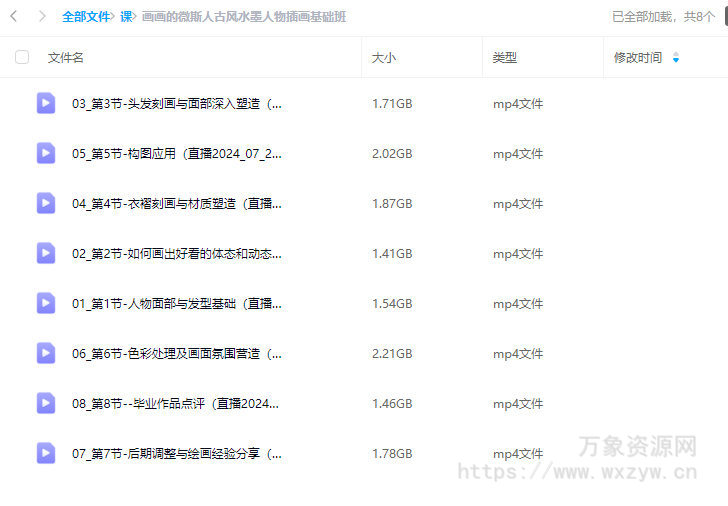Viewport: 728px width, 506px height.
Task: Open the 课 breadcrumb folder link
Action: tap(126, 17)
